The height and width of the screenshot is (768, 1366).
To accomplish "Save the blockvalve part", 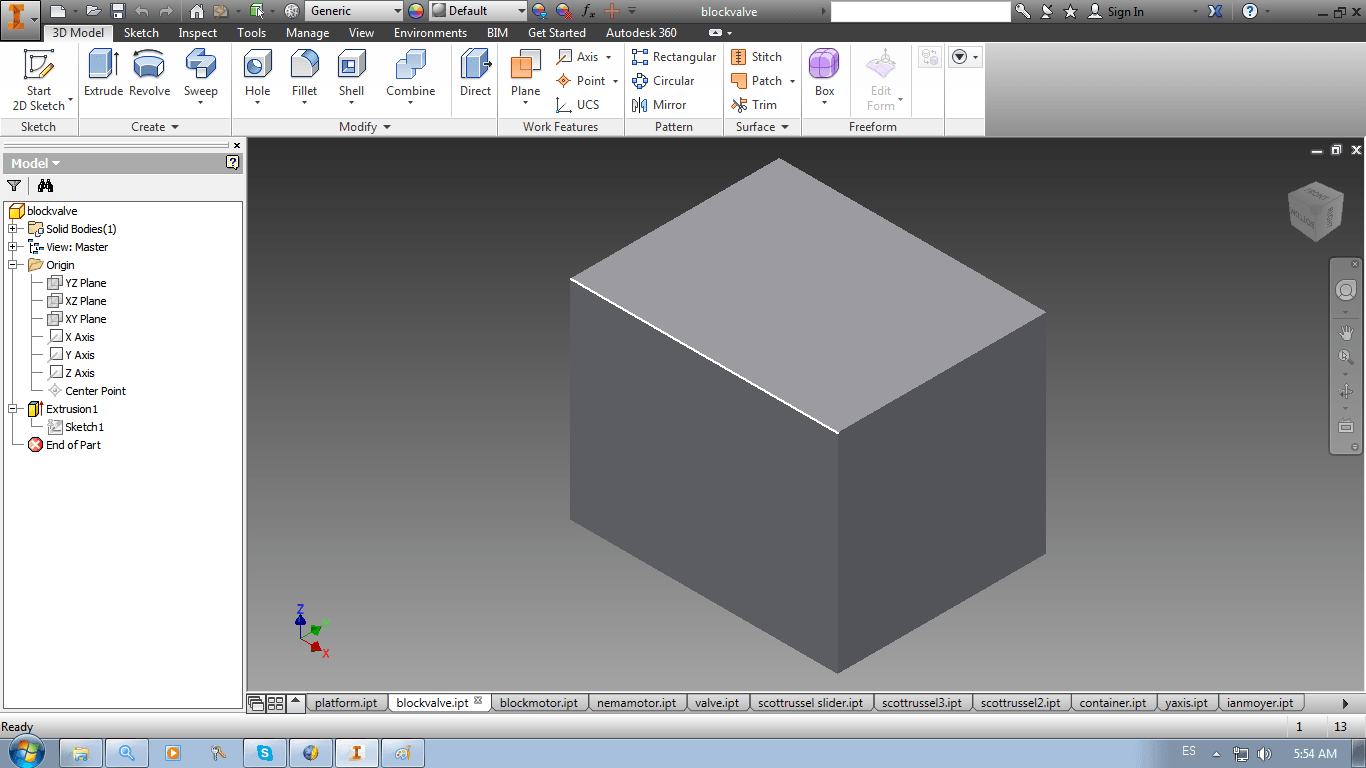I will (x=118, y=11).
